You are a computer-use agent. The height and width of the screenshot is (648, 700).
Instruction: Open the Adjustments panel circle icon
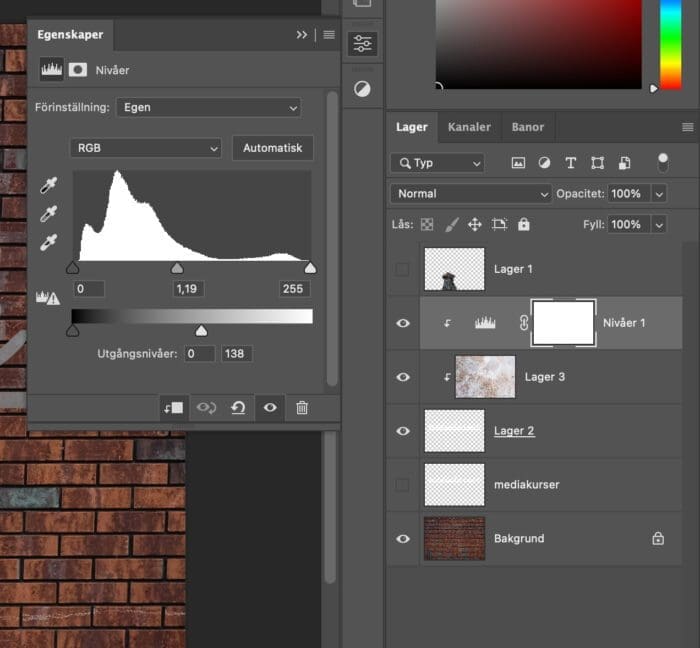362,89
